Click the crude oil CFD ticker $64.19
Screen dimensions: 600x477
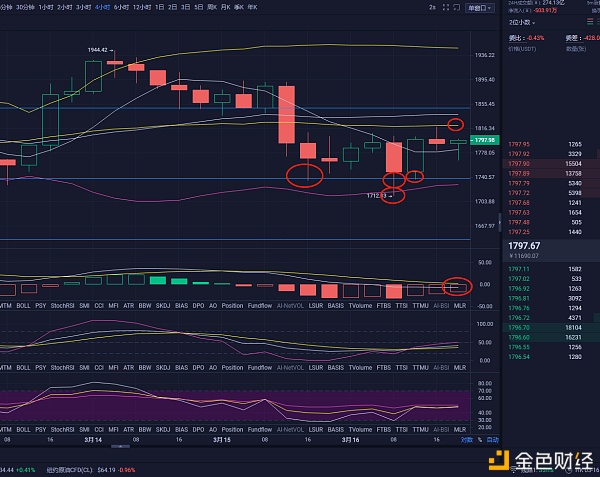91,470
